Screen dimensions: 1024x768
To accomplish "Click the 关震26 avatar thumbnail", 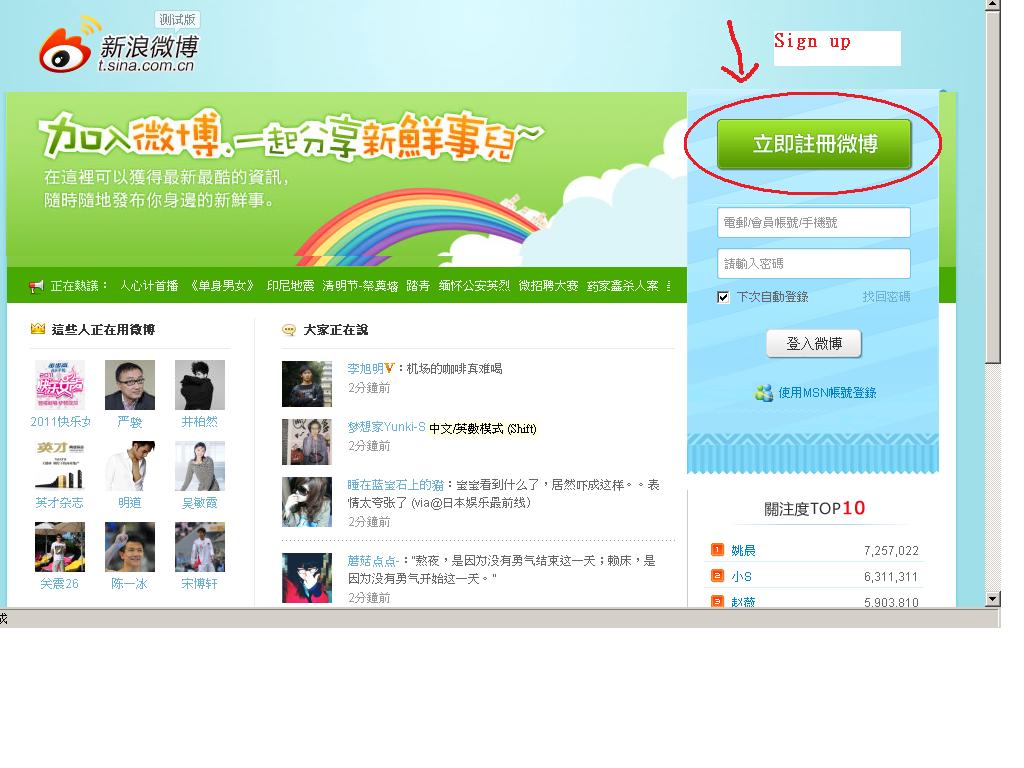I will click(x=59, y=547).
